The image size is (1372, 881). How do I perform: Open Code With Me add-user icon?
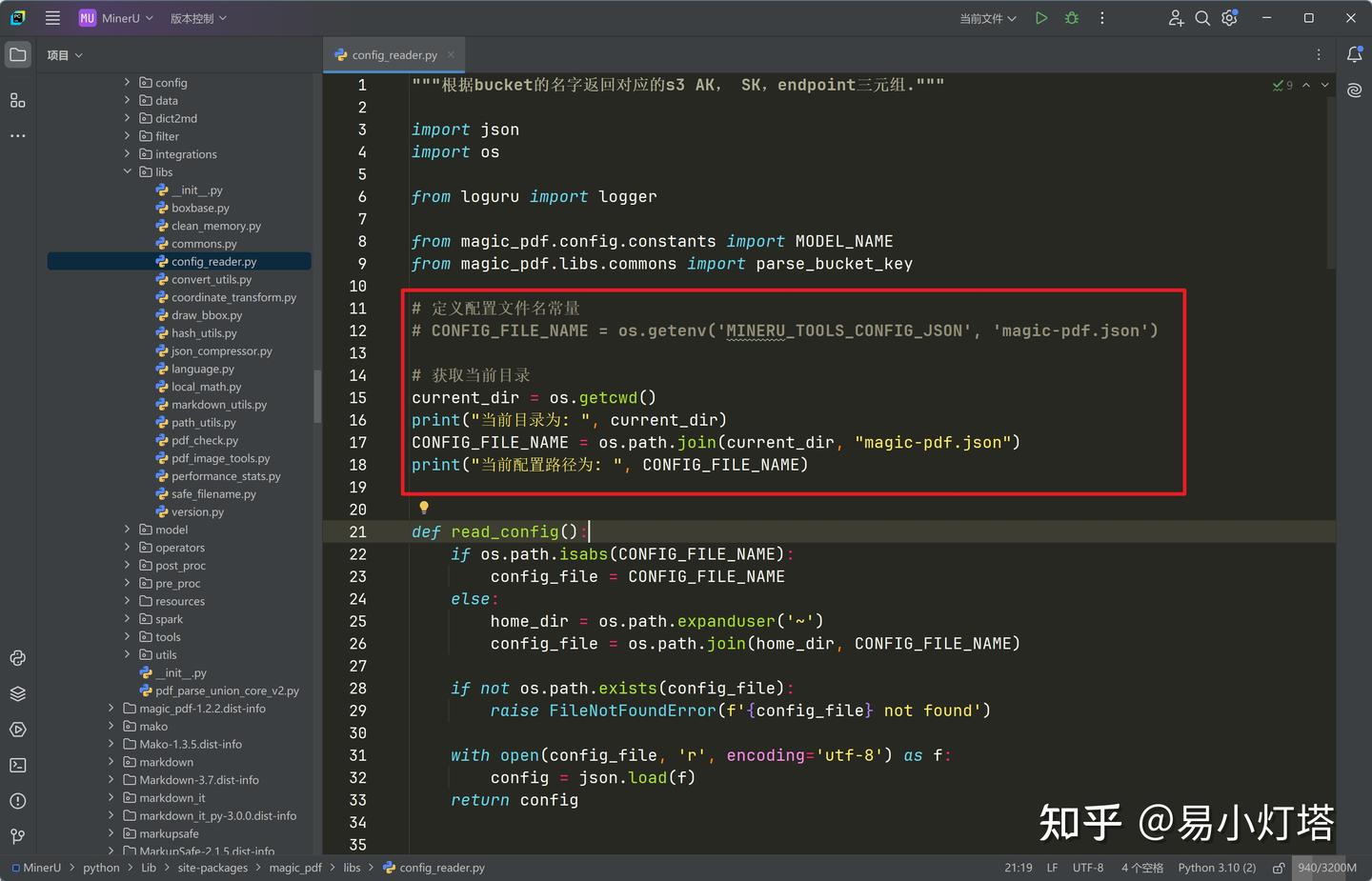[x=1176, y=18]
